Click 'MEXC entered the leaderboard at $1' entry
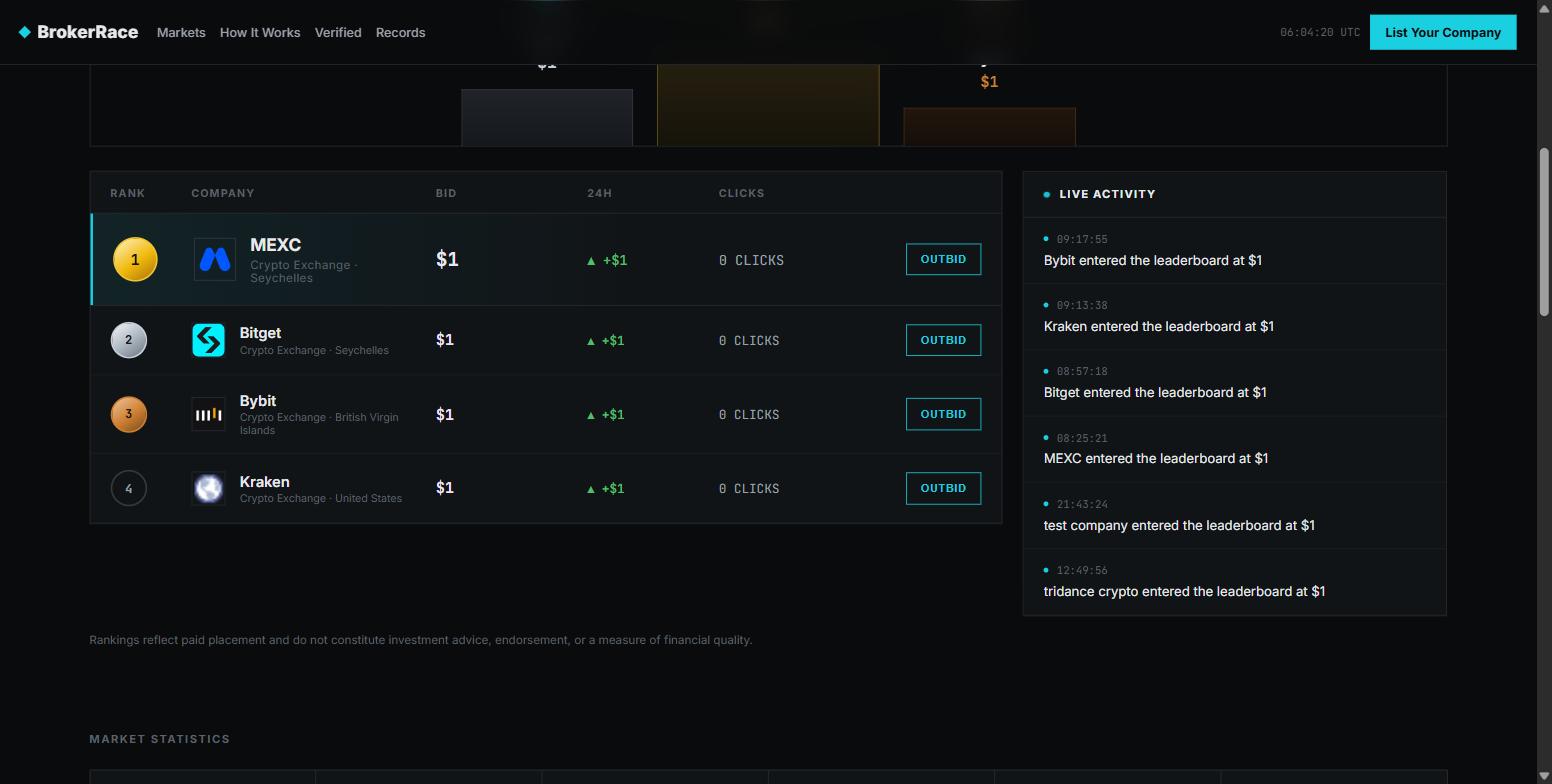The width and height of the screenshot is (1552, 784). 1156,458
